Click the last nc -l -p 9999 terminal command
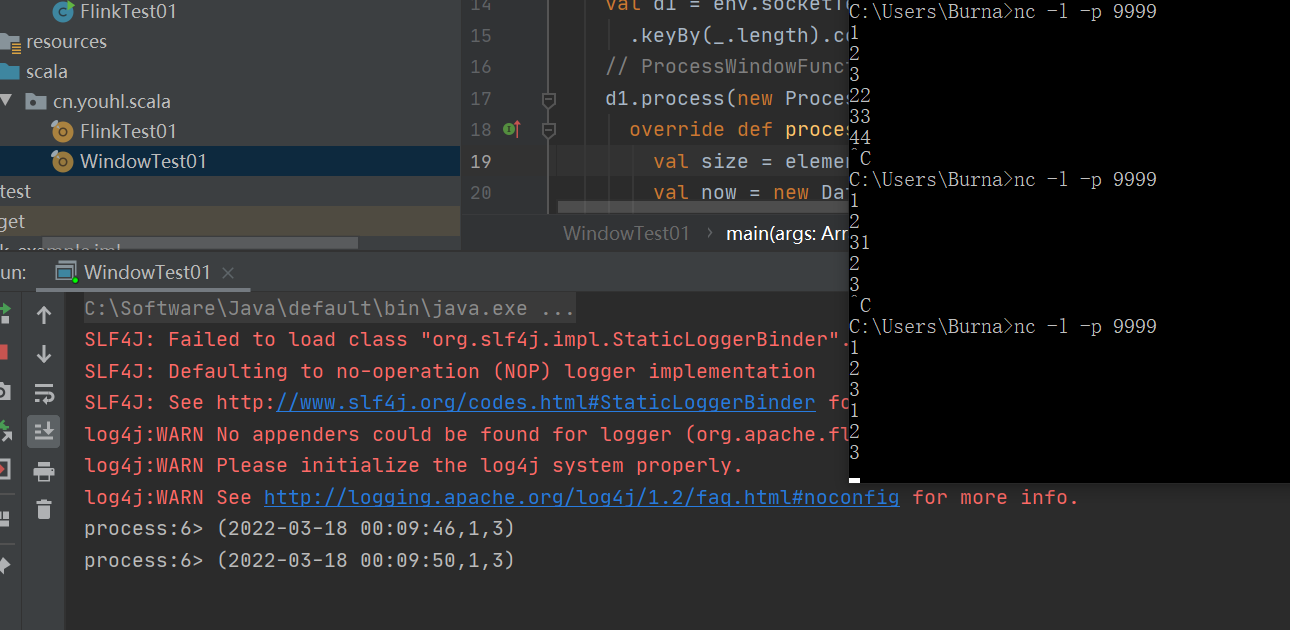The width and height of the screenshot is (1290, 630). coord(1085,327)
